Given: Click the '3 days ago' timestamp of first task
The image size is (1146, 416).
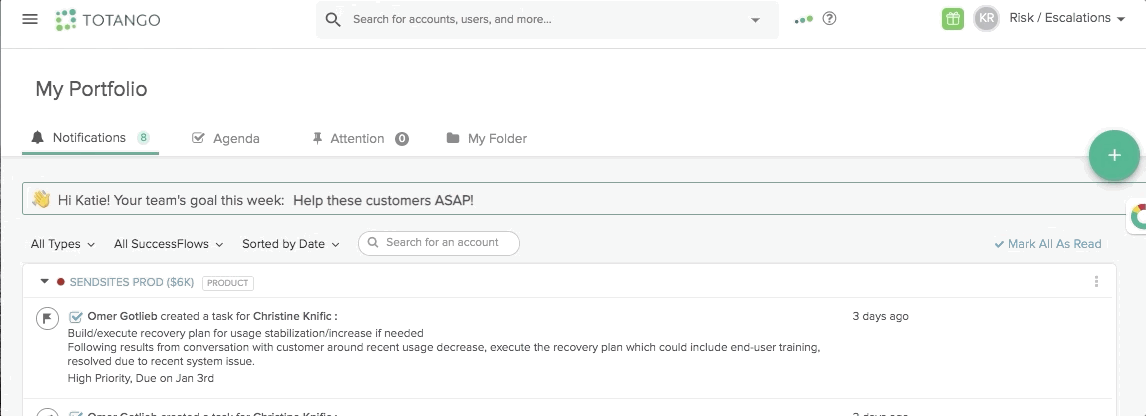Looking at the screenshot, I should (x=881, y=317).
